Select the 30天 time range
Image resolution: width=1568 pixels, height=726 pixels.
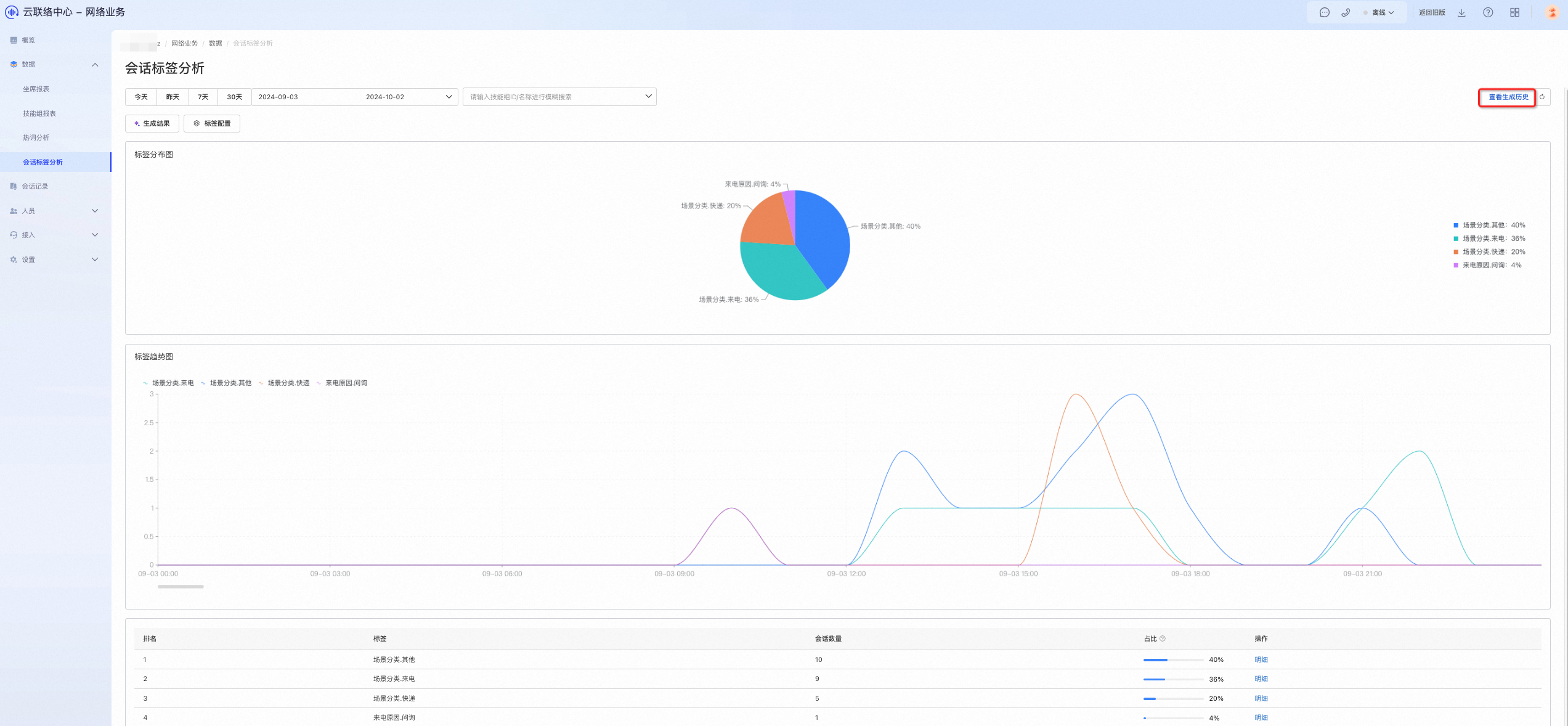tap(234, 97)
